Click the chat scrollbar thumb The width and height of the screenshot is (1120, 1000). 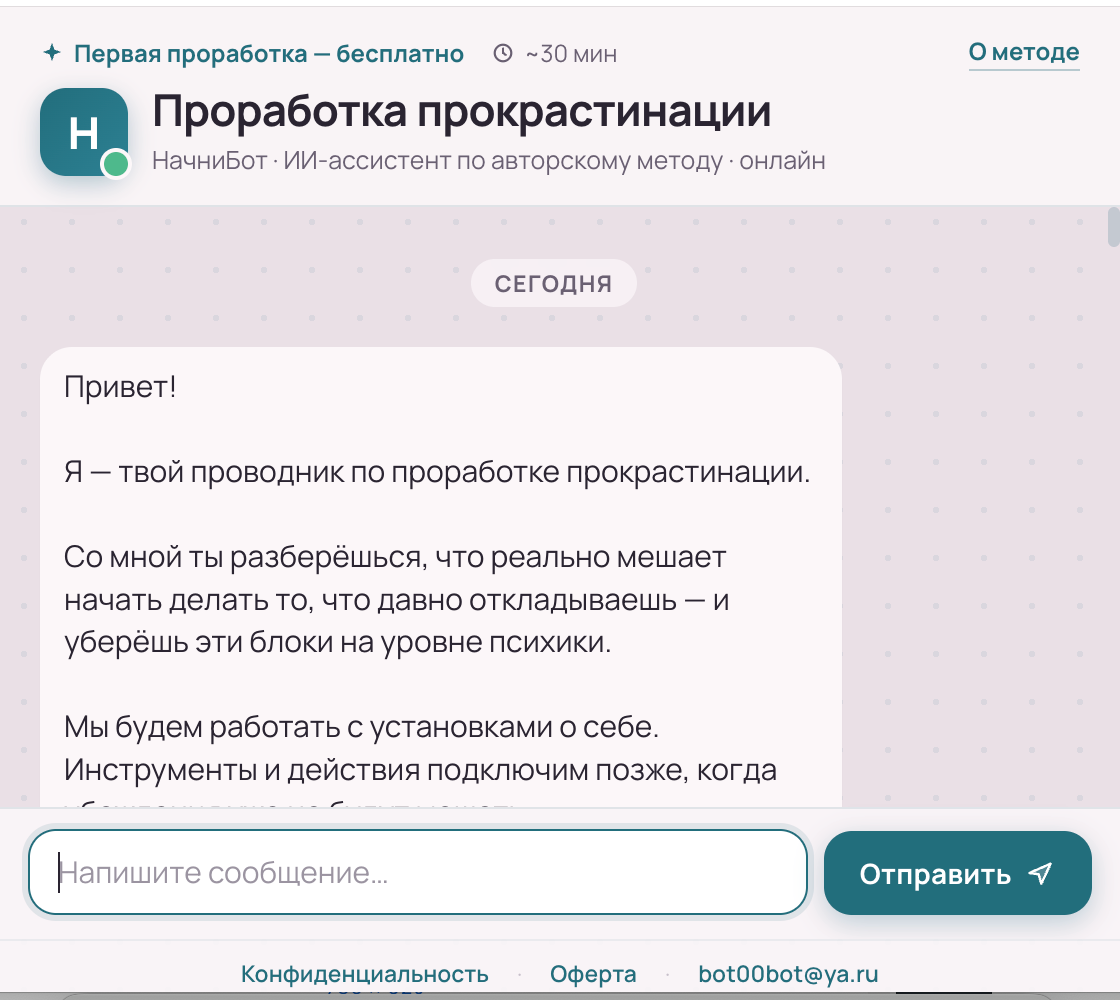point(1114,227)
